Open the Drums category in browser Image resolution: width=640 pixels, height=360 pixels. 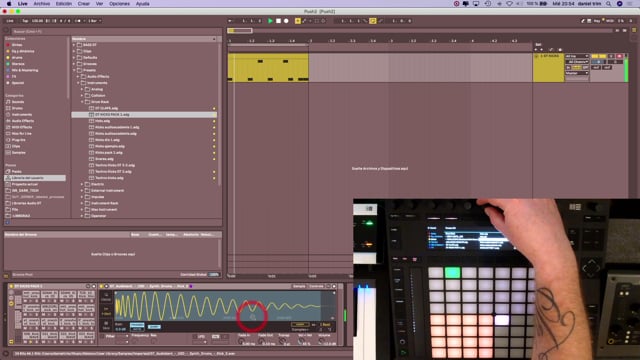[17, 108]
